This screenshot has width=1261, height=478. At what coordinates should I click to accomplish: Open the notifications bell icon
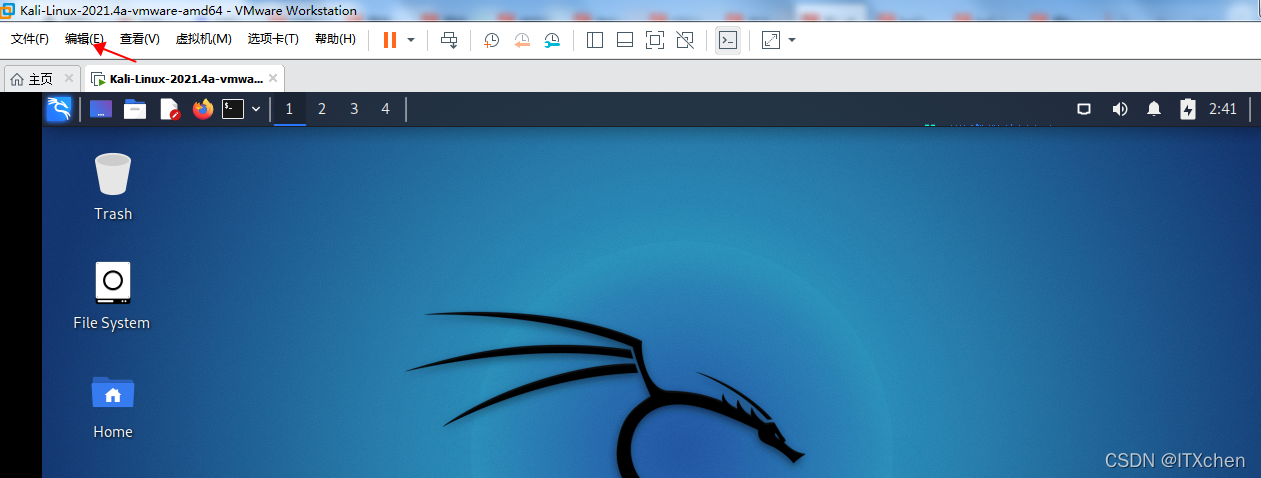(x=1154, y=109)
